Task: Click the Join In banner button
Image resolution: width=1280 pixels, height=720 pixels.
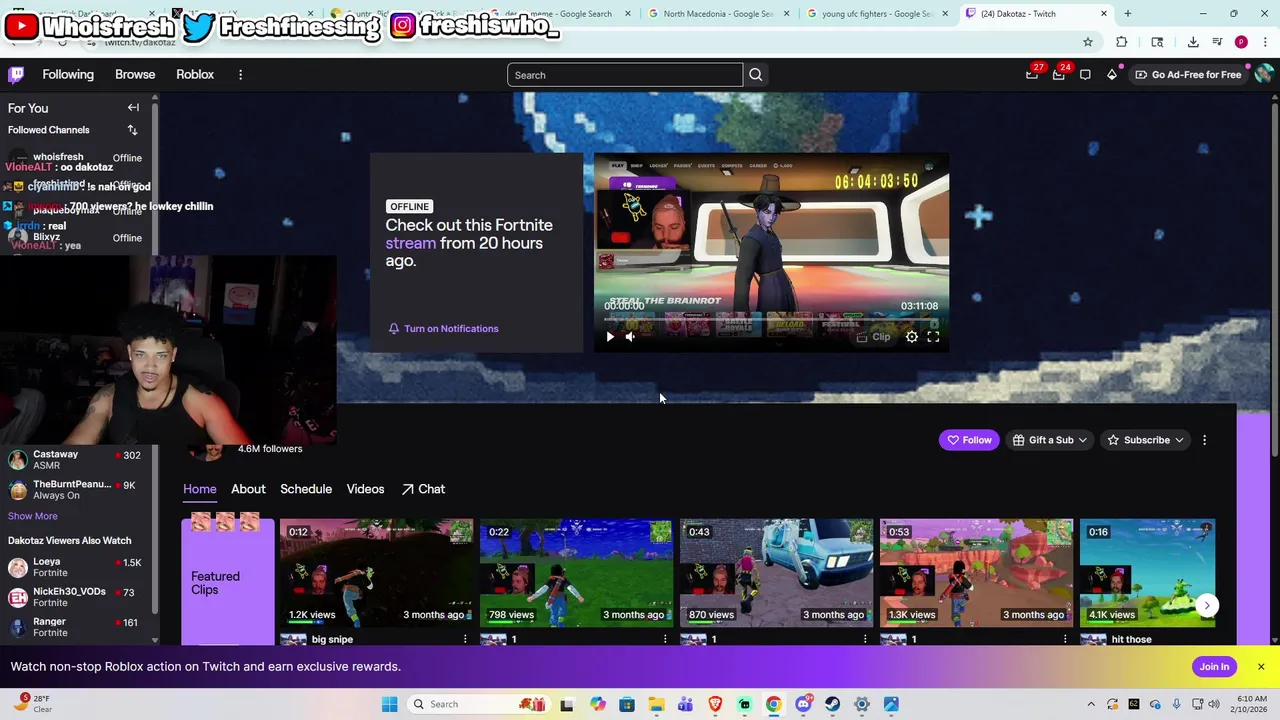Action: 1214,667
